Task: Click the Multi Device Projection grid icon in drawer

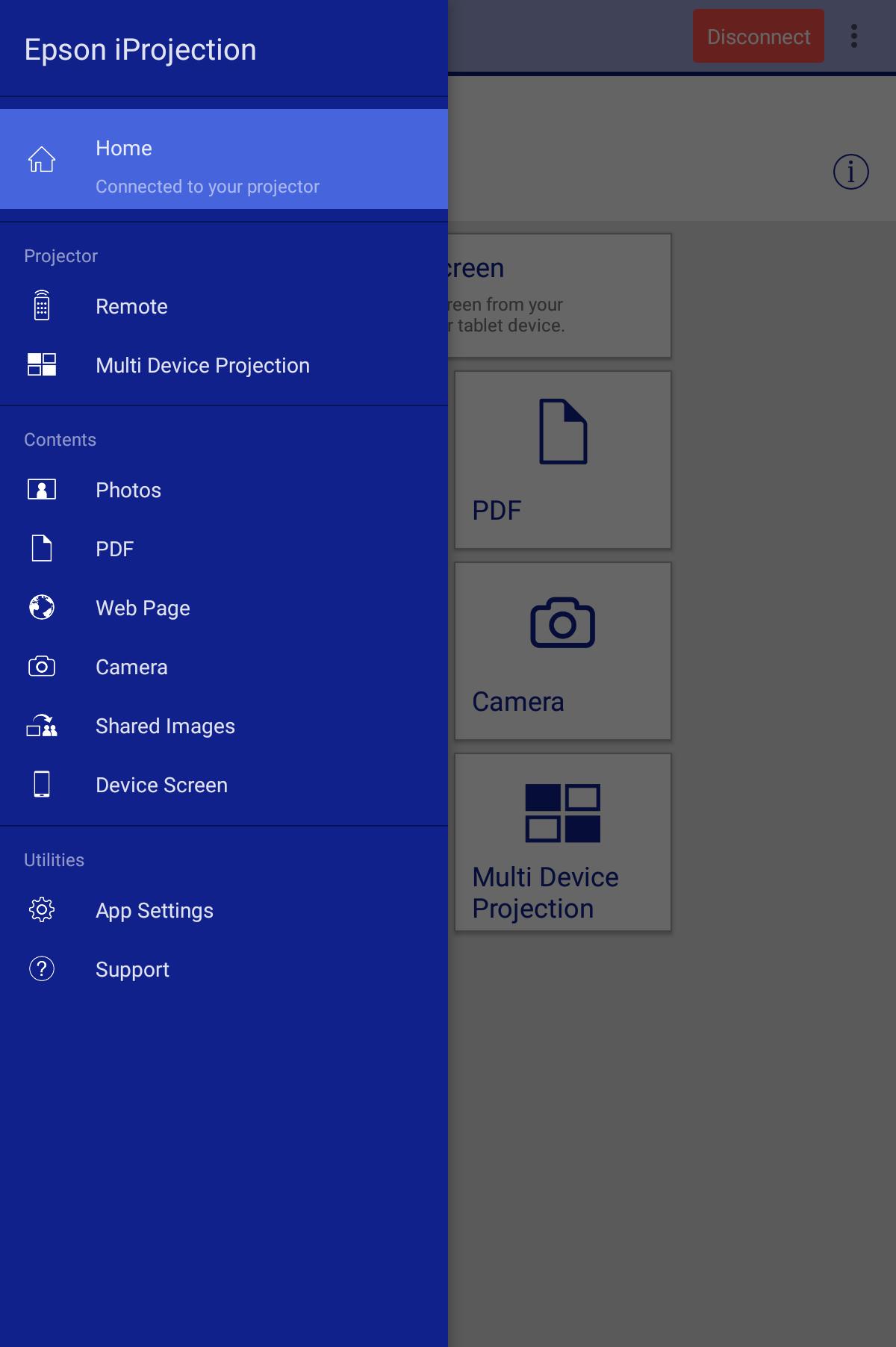Action: click(42, 364)
